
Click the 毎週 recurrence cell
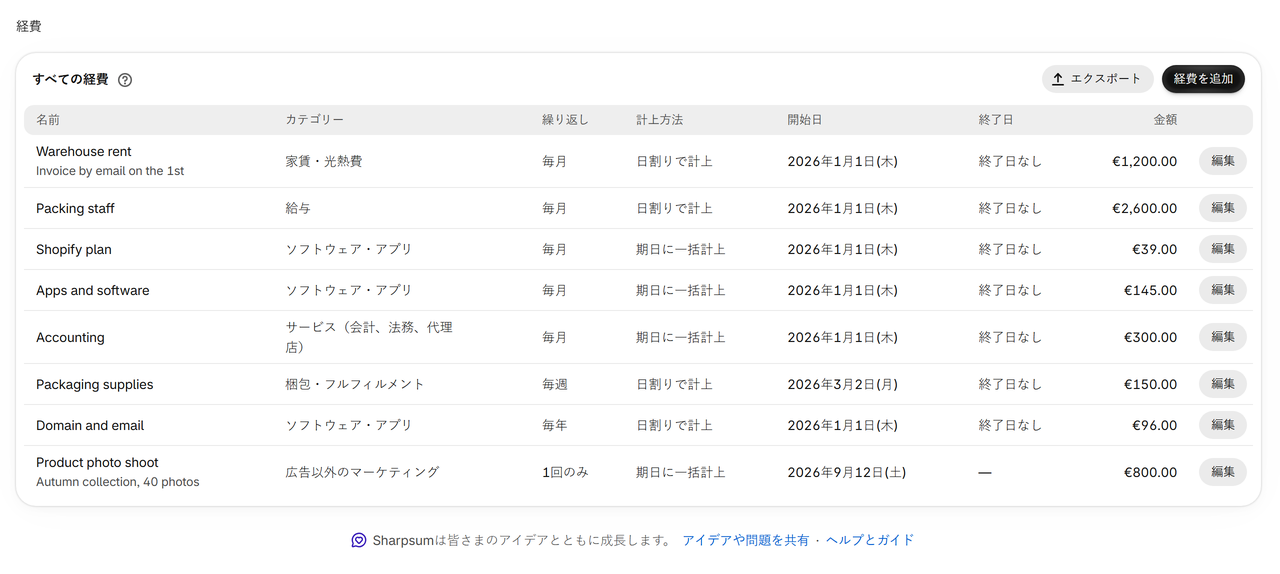coord(554,384)
